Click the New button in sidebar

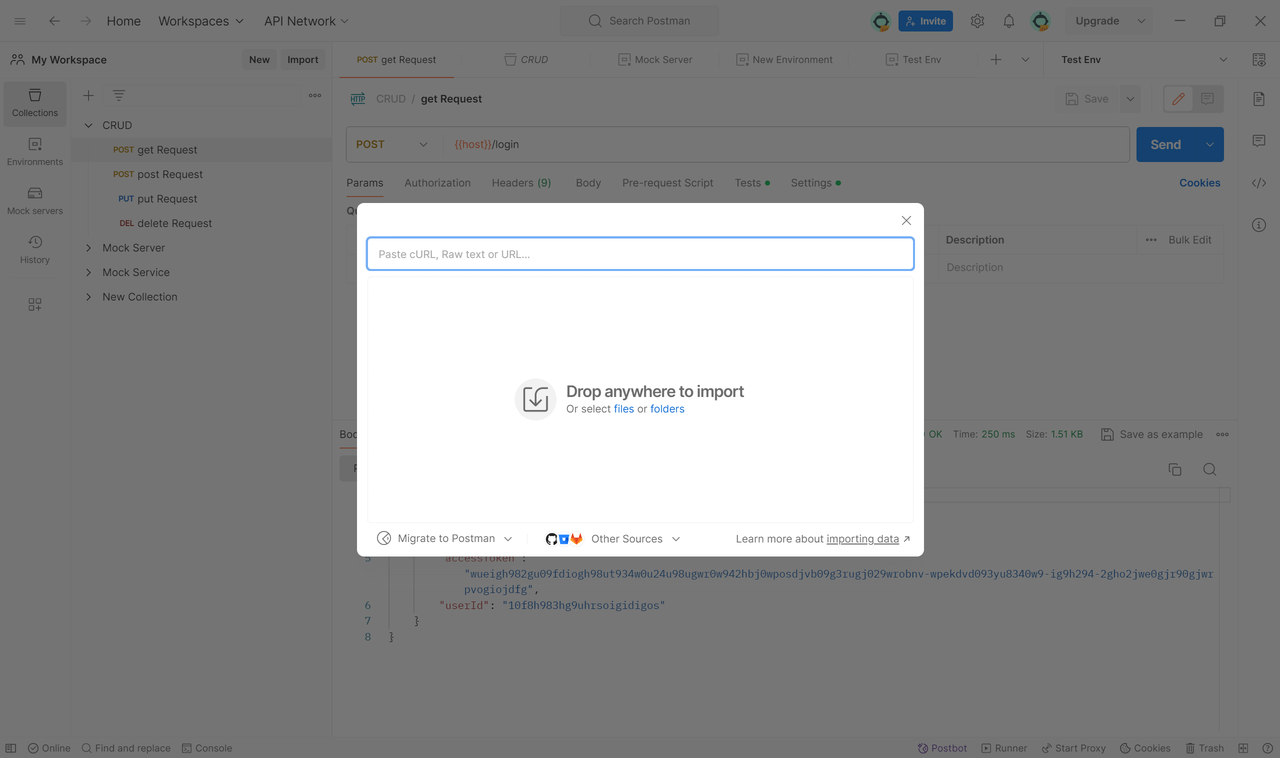coord(259,60)
